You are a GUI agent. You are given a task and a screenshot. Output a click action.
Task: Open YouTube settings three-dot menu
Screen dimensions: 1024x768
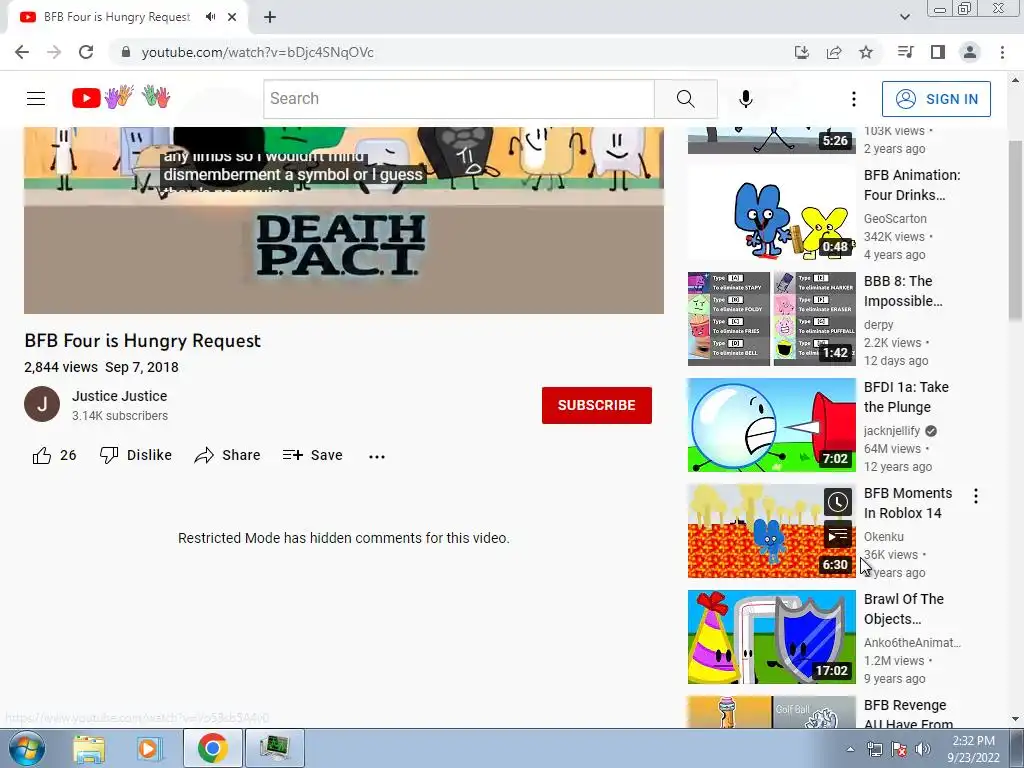coord(854,99)
